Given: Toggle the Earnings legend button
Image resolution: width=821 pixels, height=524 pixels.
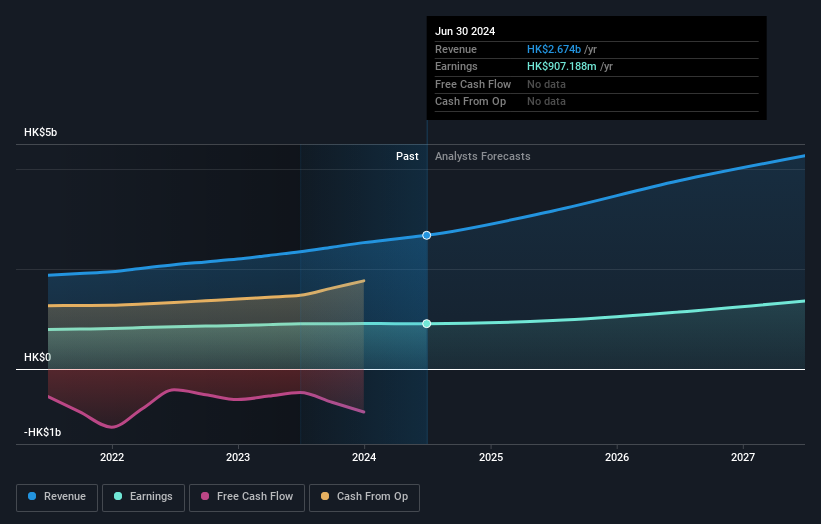Looking at the screenshot, I should [x=143, y=497].
